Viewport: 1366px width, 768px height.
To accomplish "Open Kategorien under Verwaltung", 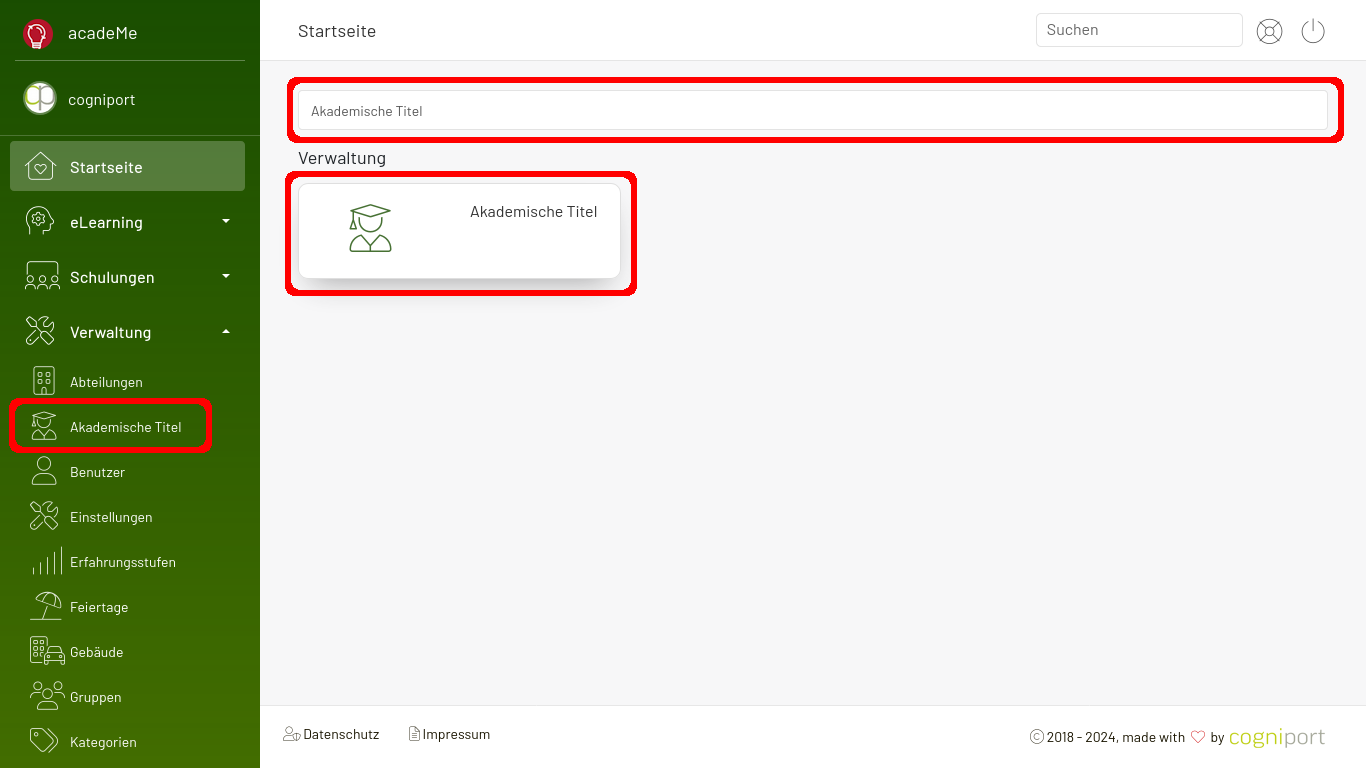I will pyautogui.click(x=103, y=742).
